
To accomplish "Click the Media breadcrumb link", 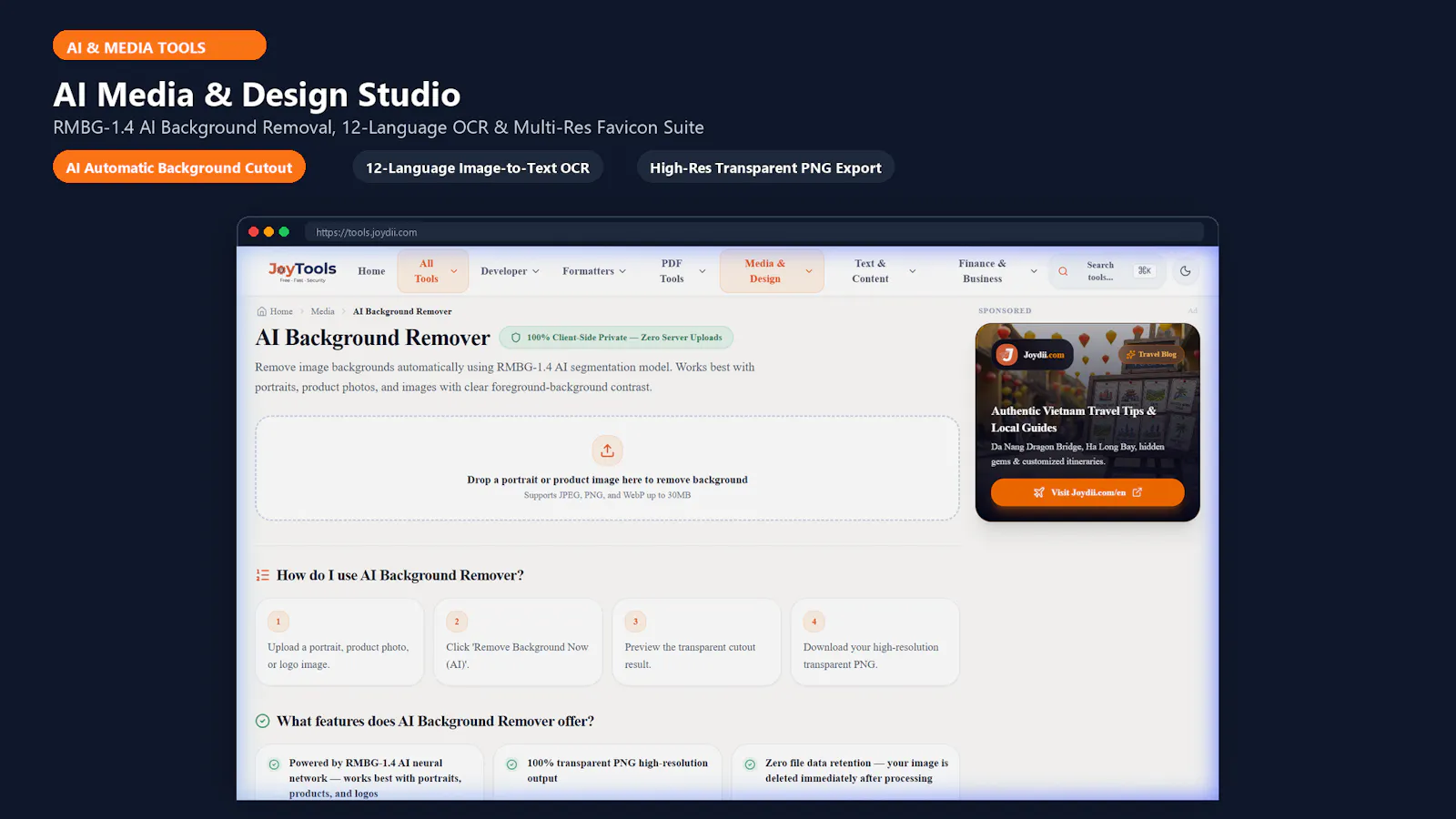I will 323,311.
